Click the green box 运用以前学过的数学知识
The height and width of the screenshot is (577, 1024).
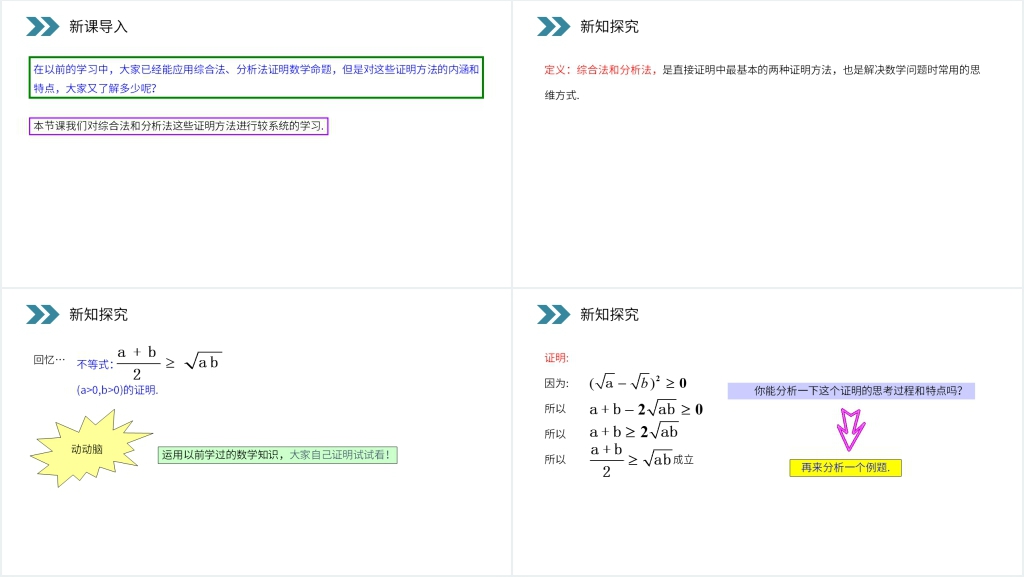point(278,455)
